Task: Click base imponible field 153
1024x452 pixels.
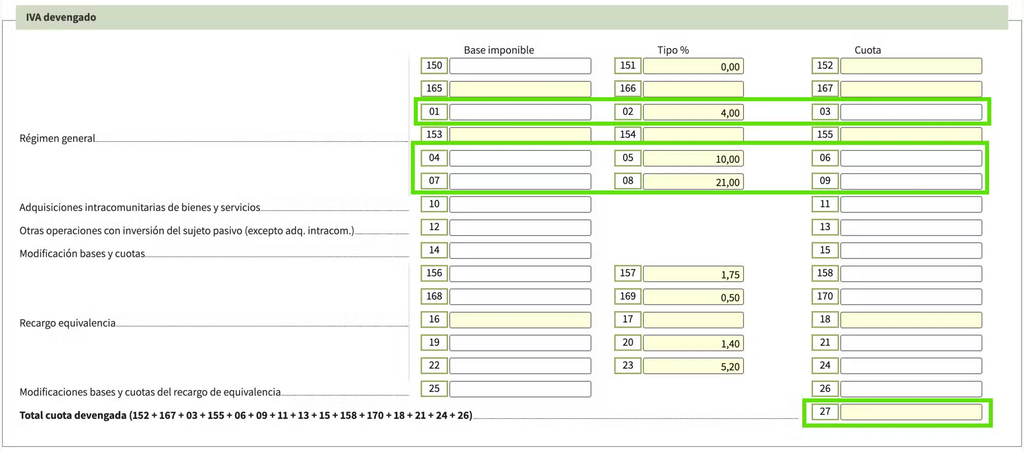Action: (x=520, y=135)
